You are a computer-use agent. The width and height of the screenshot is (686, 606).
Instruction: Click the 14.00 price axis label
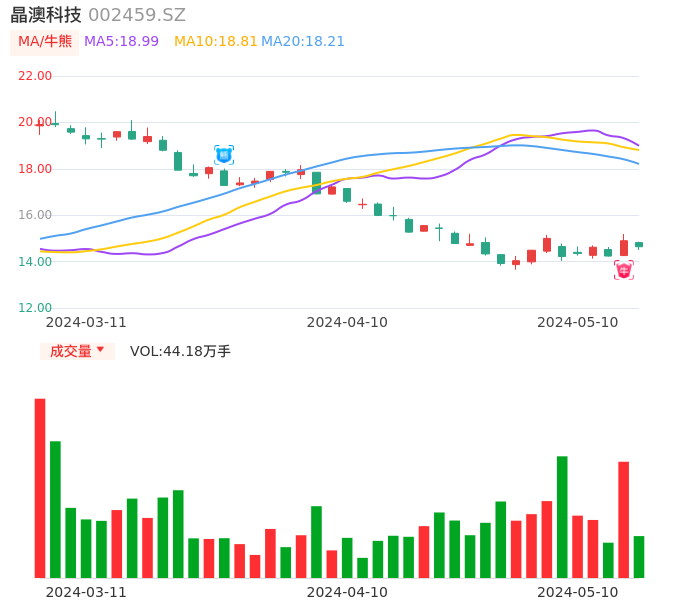[x=35, y=262]
